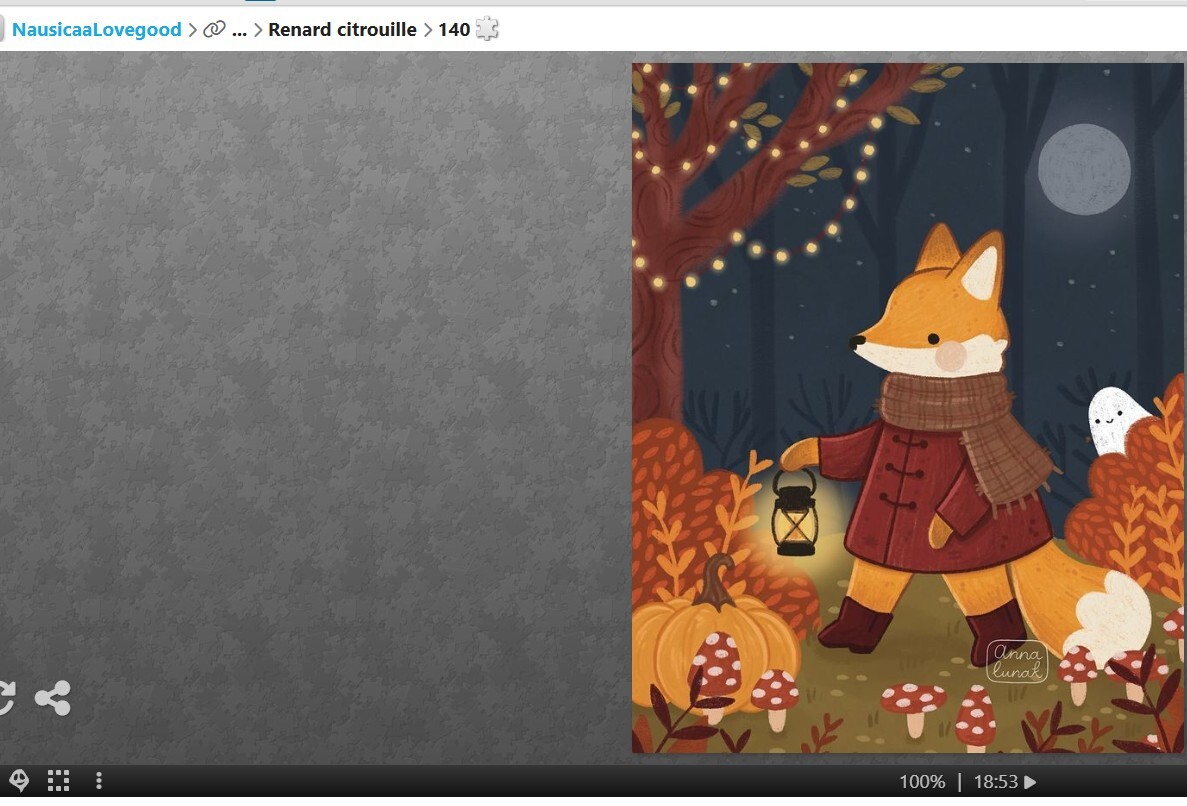Click the chain link icon in breadcrumb
The height and width of the screenshot is (806, 1187).
[214, 30]
